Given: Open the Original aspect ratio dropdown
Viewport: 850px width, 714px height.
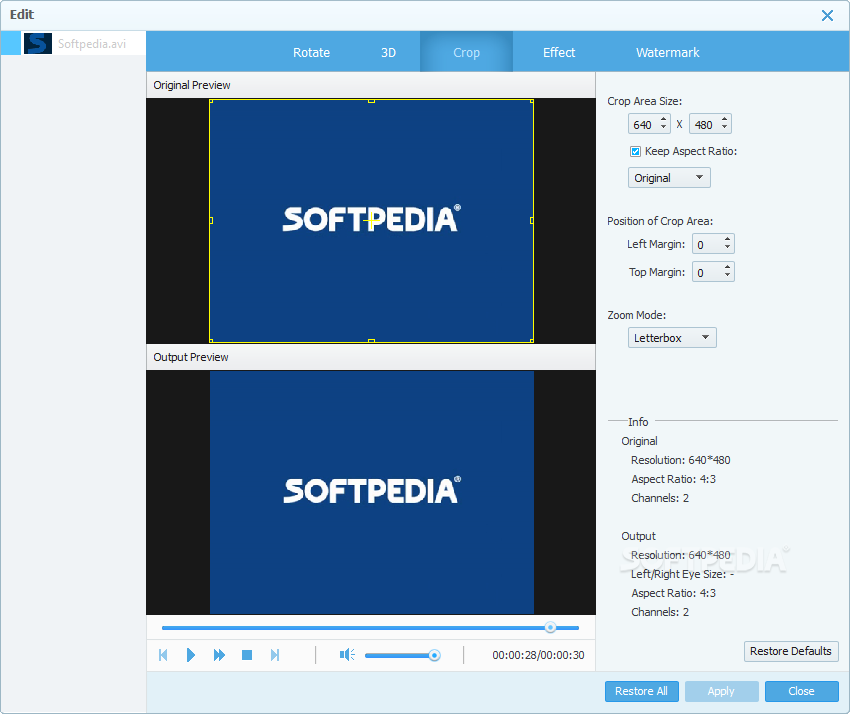Looking at the screenshot, I should [x=669, y=178].
